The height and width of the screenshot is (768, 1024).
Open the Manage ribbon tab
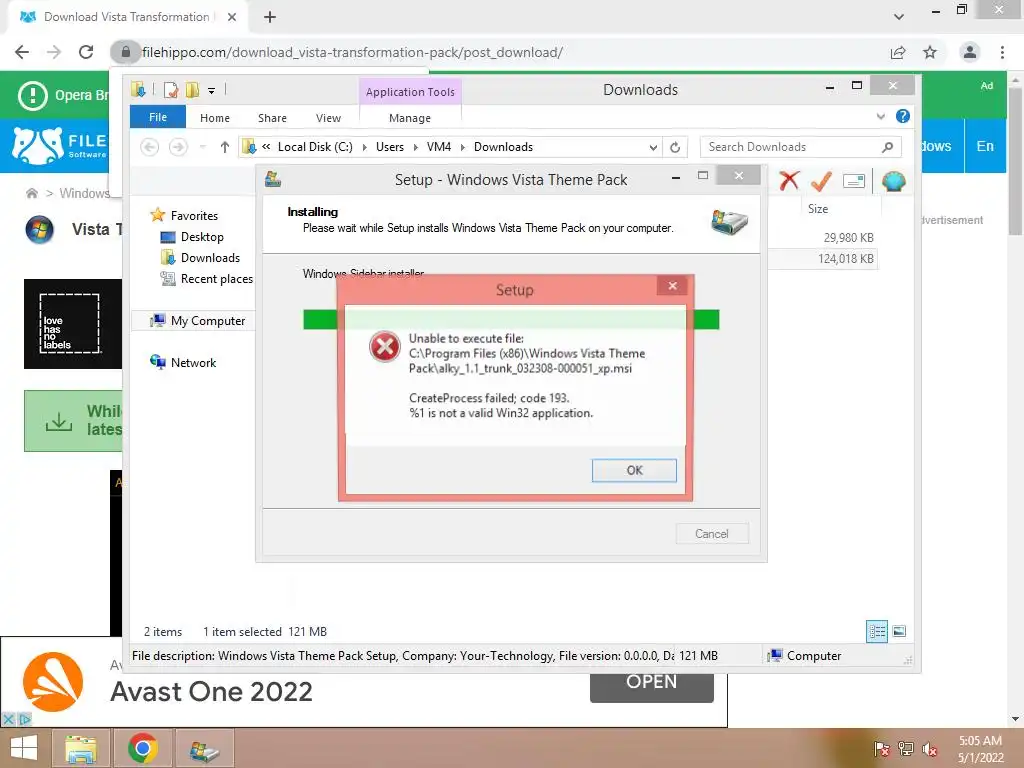pyautogui.click(x=409, y=118)
